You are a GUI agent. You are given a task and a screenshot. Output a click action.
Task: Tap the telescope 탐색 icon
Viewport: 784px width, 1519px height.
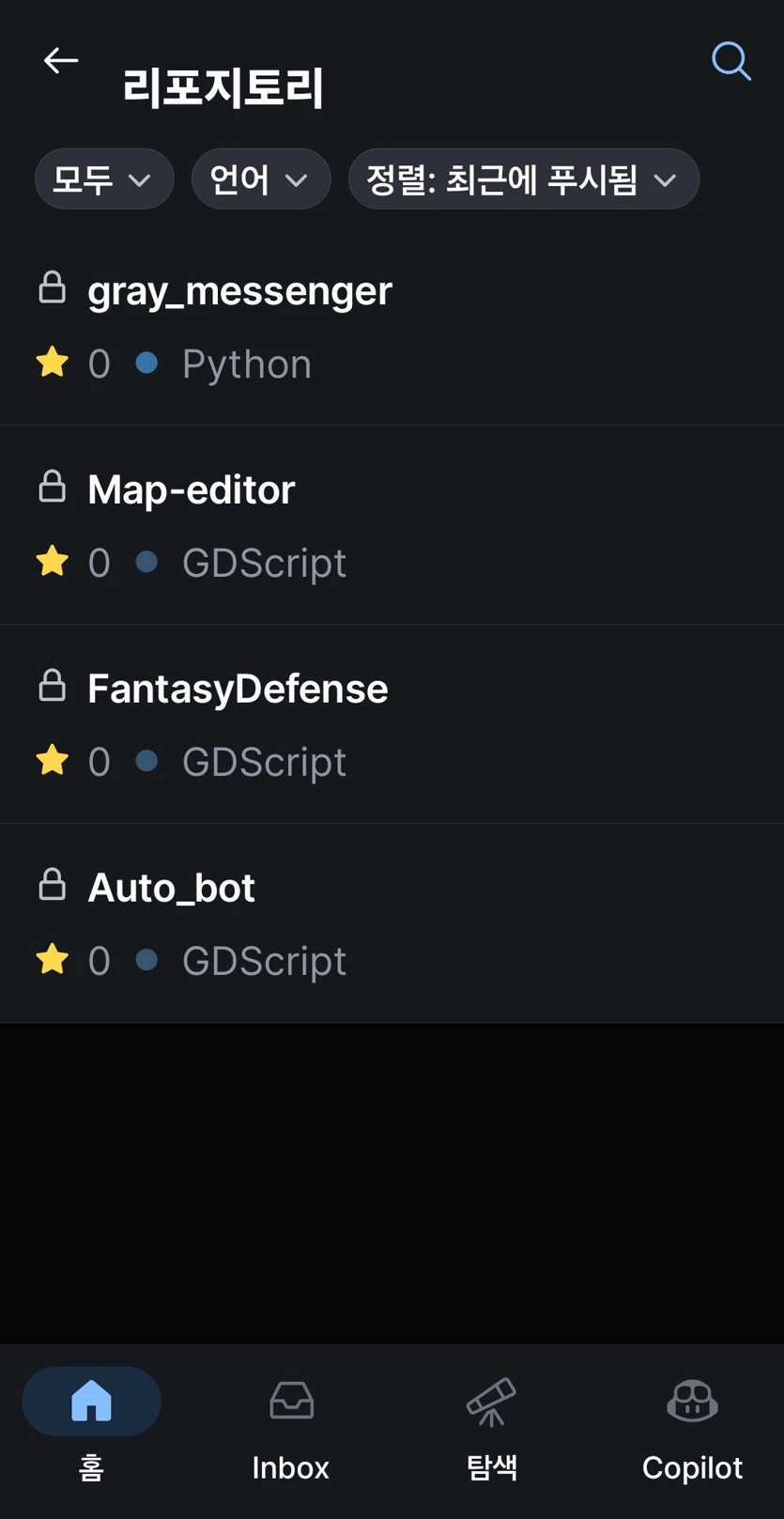pyautogui.click(x=491, y=1402)
